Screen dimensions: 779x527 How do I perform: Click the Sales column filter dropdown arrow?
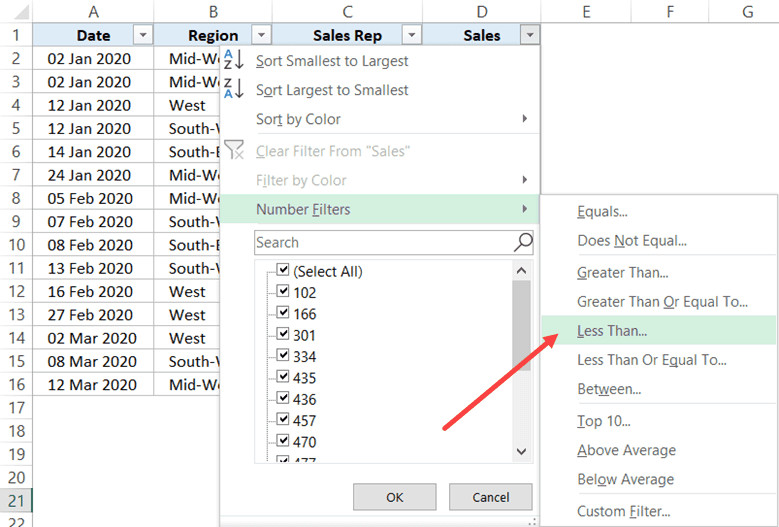coord(529,35)
